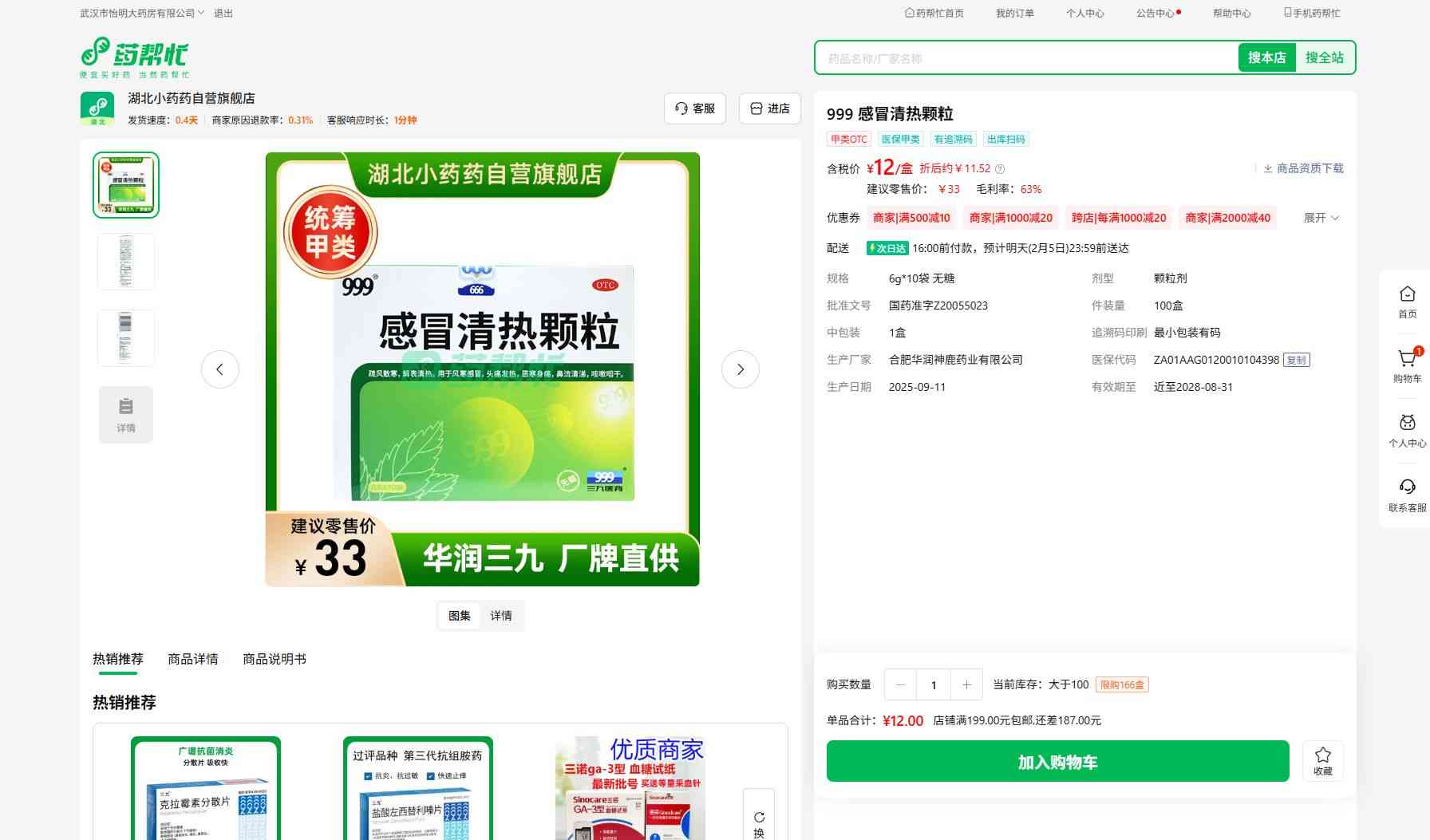Decrease purchase quantity with minus button
Screen dimensions: 1430x840
[901, 684]
